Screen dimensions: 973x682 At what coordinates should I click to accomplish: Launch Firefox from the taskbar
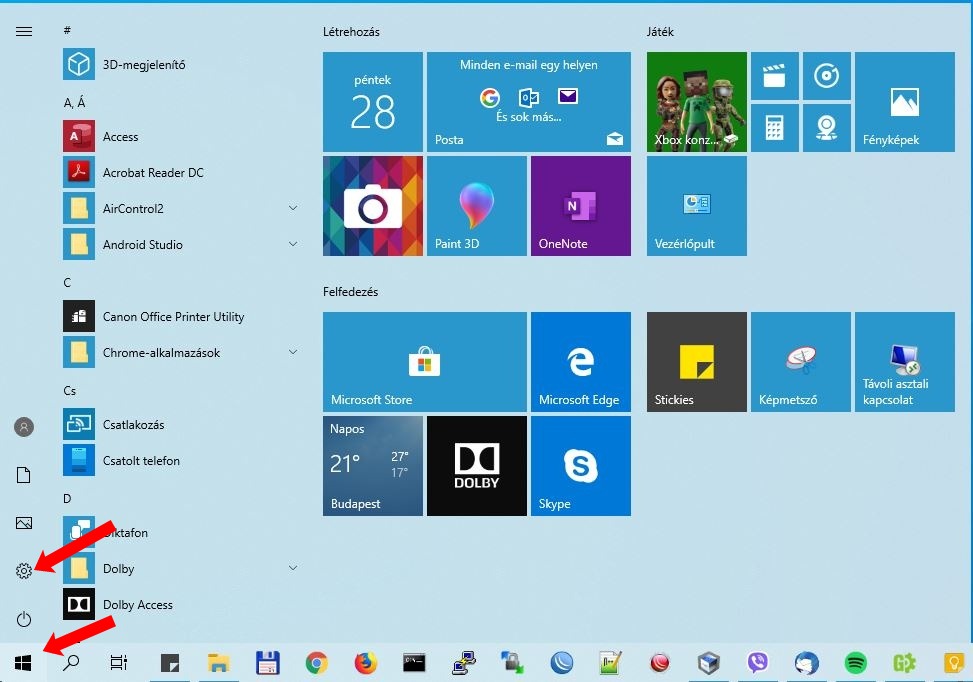pos(364,663)
